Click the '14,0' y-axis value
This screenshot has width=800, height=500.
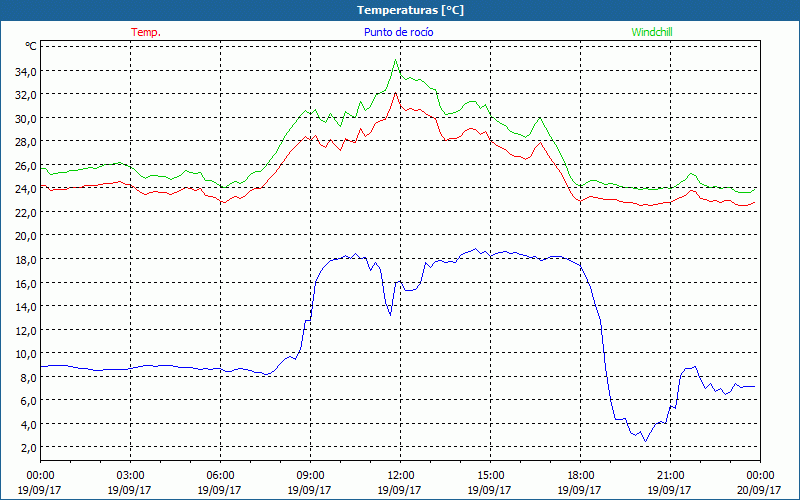pos(26,307)
